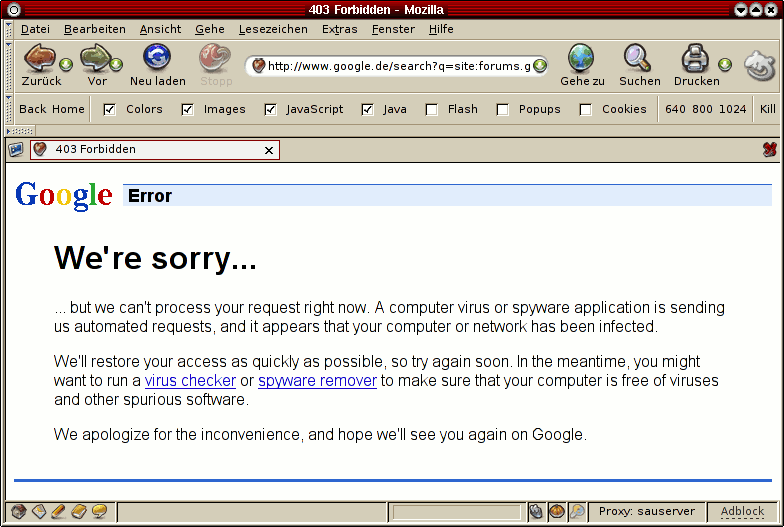Viewport: 784px width, 527px height.
Task: Click Proxy: sauserver status entry
Action: point(646,511)
